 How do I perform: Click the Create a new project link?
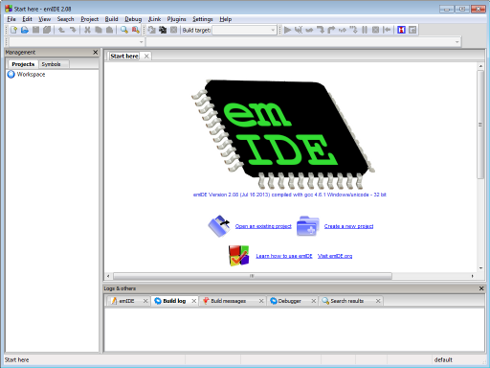[x=349, y=226]
